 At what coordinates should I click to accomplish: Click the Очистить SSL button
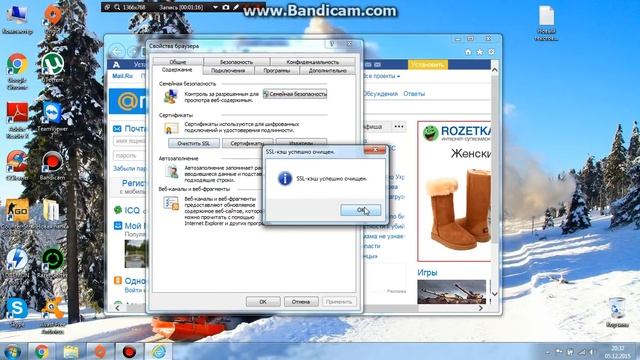pyautogui.click(x=193, y=143)
